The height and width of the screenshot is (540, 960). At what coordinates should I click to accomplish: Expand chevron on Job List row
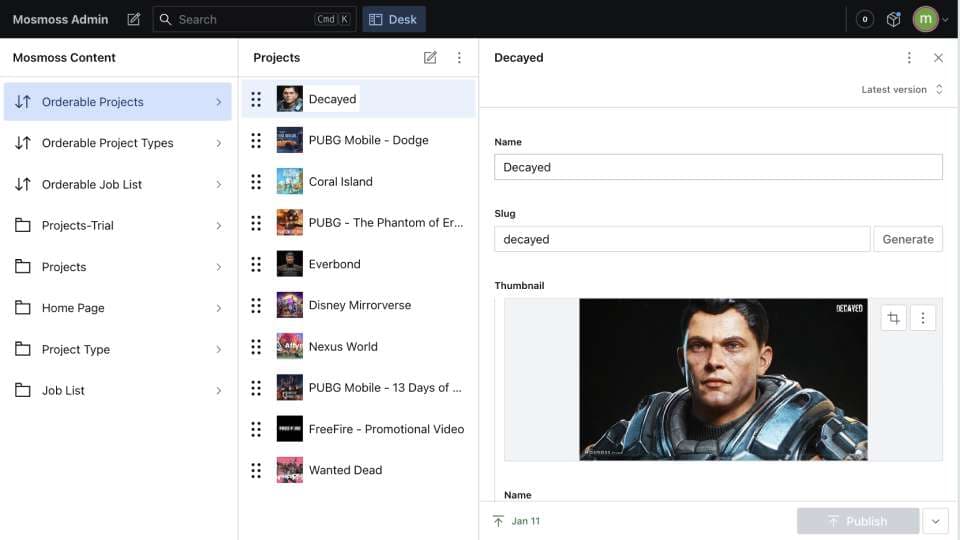[x=219, y=391]
